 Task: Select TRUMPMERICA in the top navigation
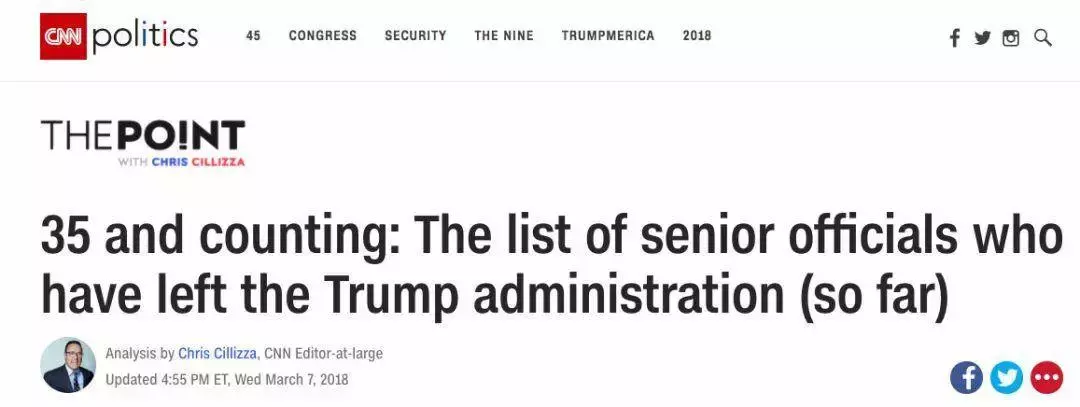click(608, 36)
